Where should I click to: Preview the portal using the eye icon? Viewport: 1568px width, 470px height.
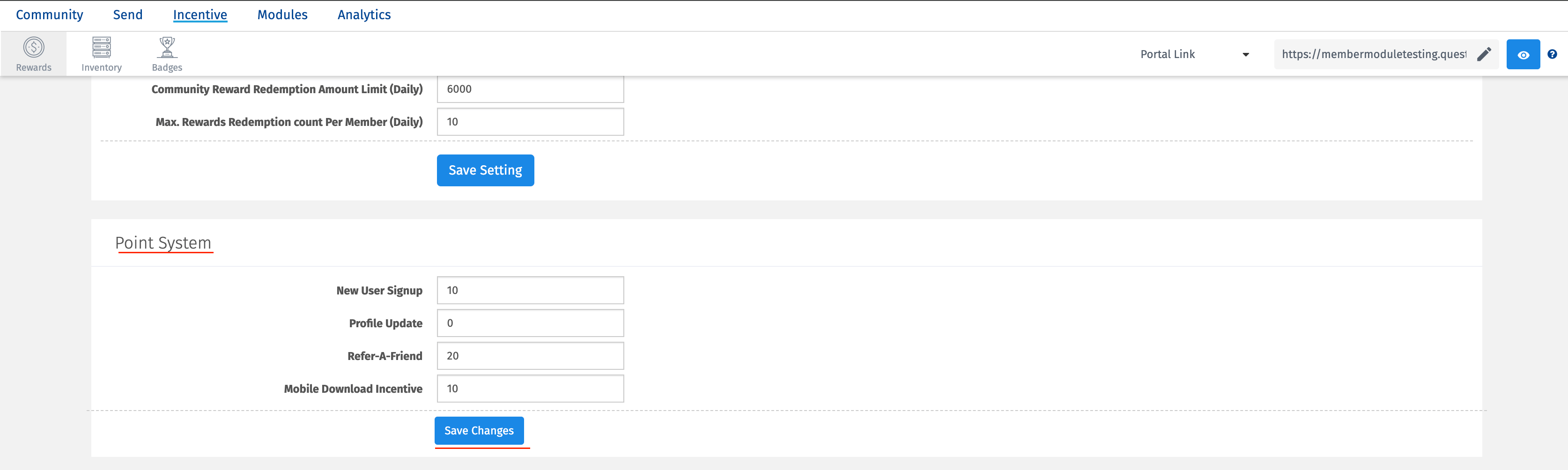click(x=1524, y=54)
